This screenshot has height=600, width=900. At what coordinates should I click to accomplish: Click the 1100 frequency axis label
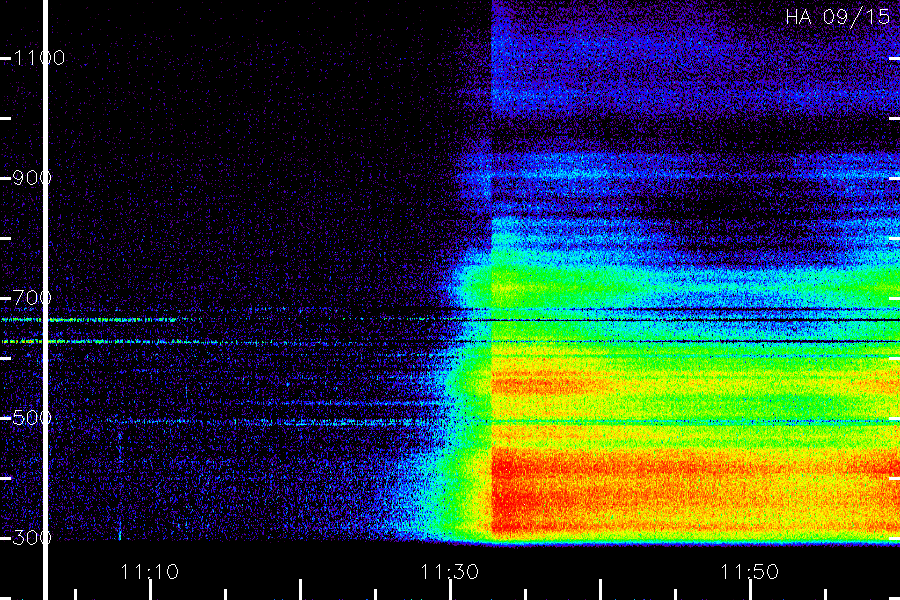tap(39, 58)
